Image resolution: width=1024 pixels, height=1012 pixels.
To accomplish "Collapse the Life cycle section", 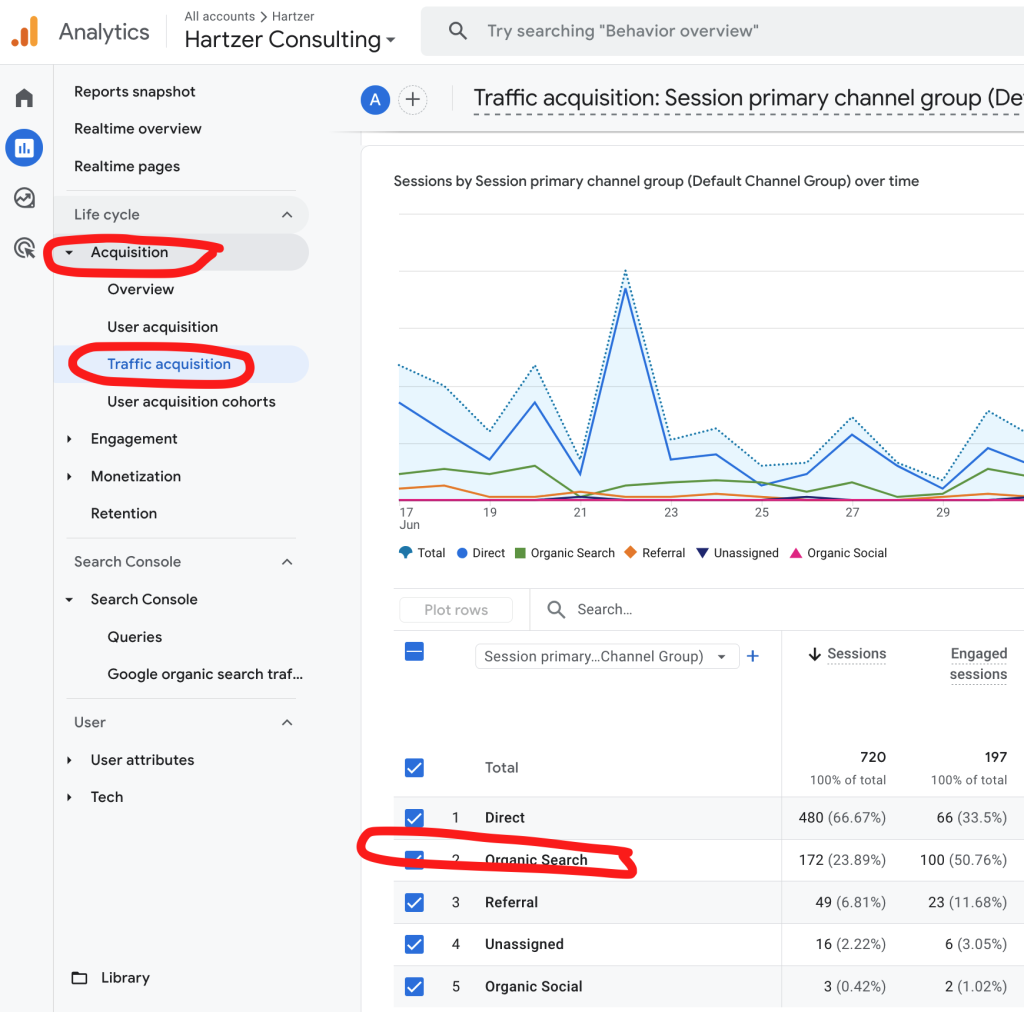I will pos(287,215).
